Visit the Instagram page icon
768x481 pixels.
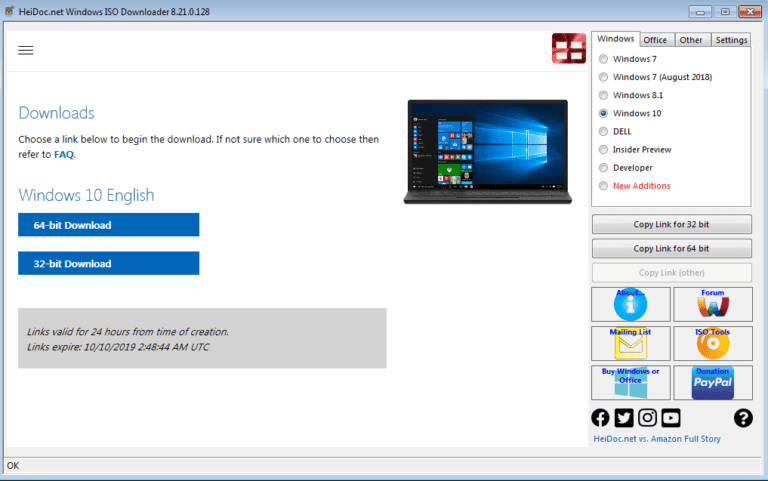point(648,418)
